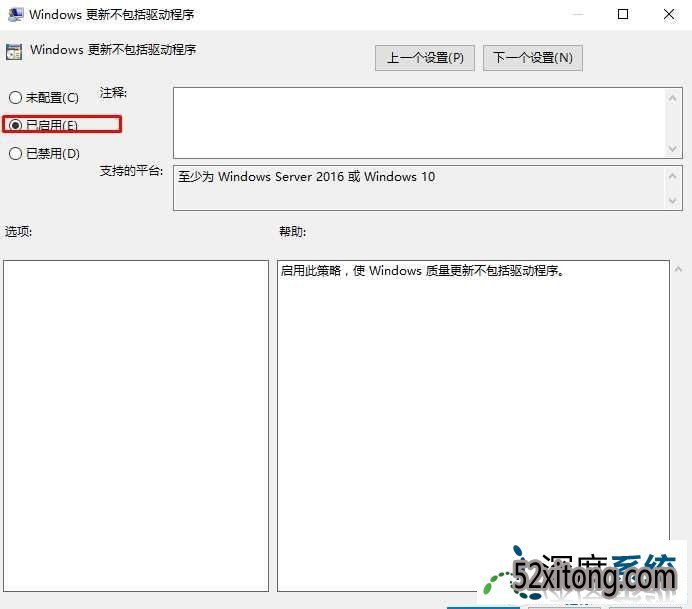
Task: Click the policy heading below title bar
Action: [x=113, y=49]
